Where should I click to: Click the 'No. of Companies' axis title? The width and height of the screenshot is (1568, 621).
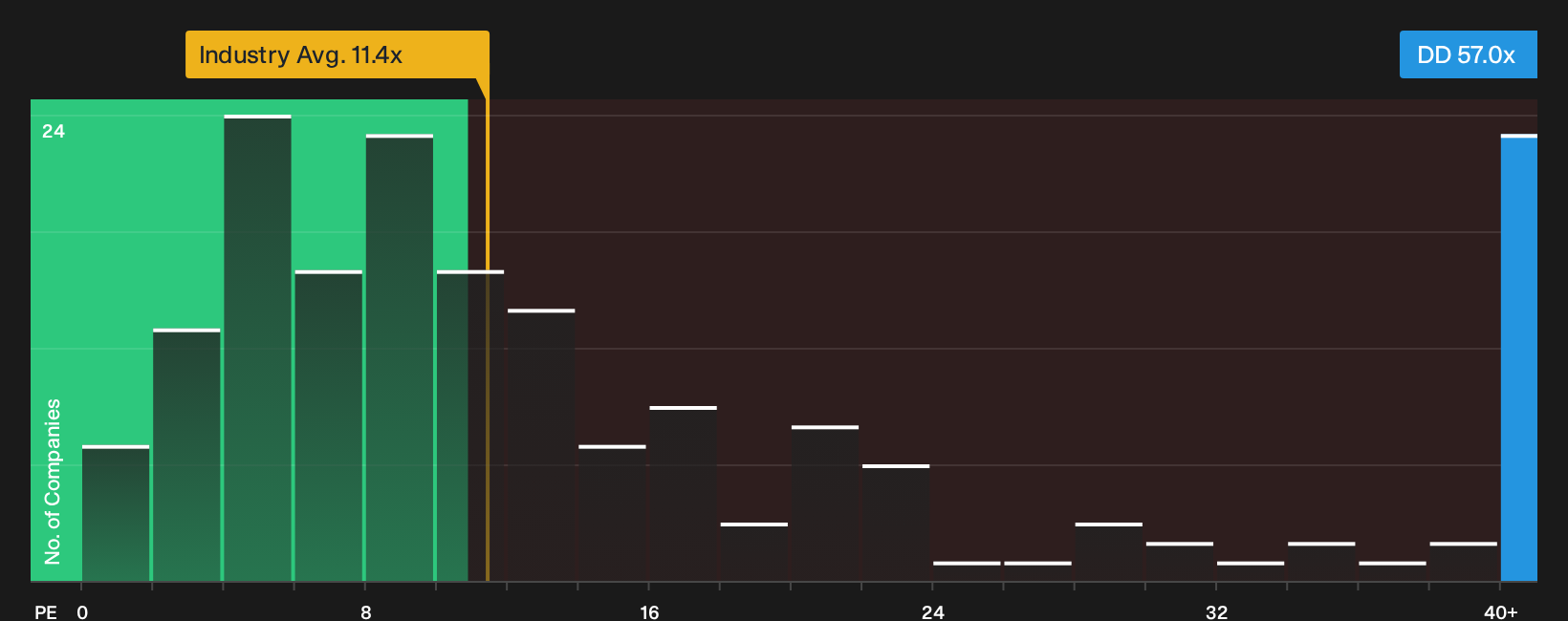pos(53,481)
